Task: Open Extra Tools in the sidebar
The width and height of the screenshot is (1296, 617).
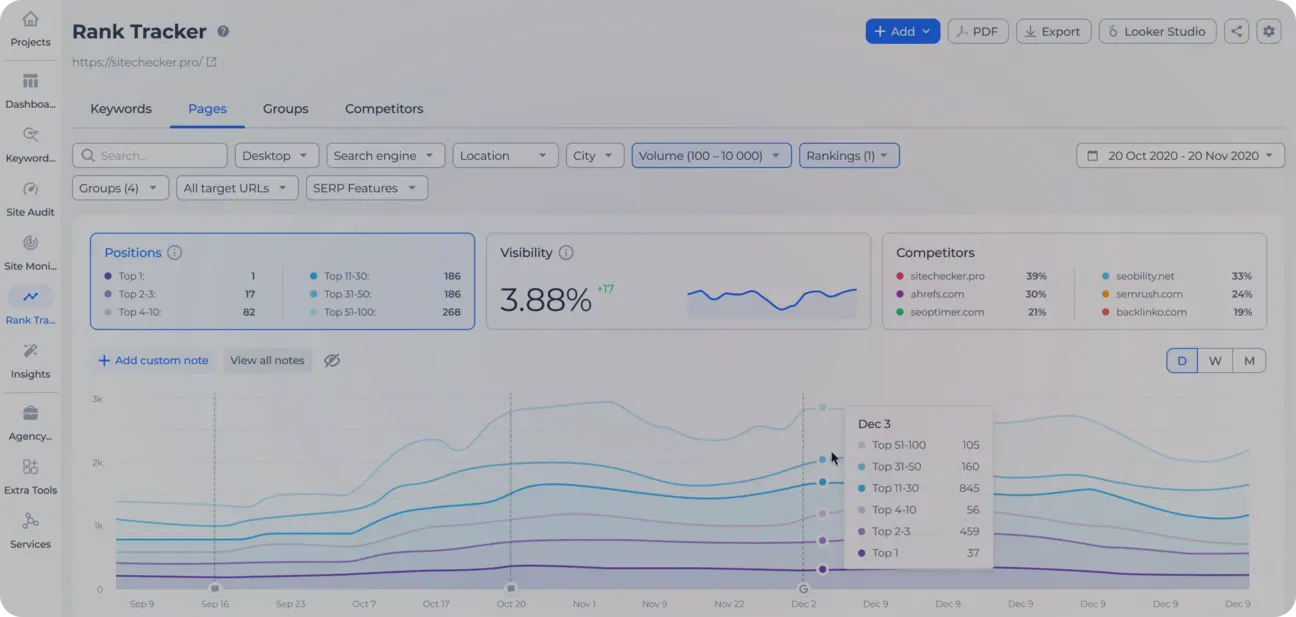Action: [x=30, y=468]
